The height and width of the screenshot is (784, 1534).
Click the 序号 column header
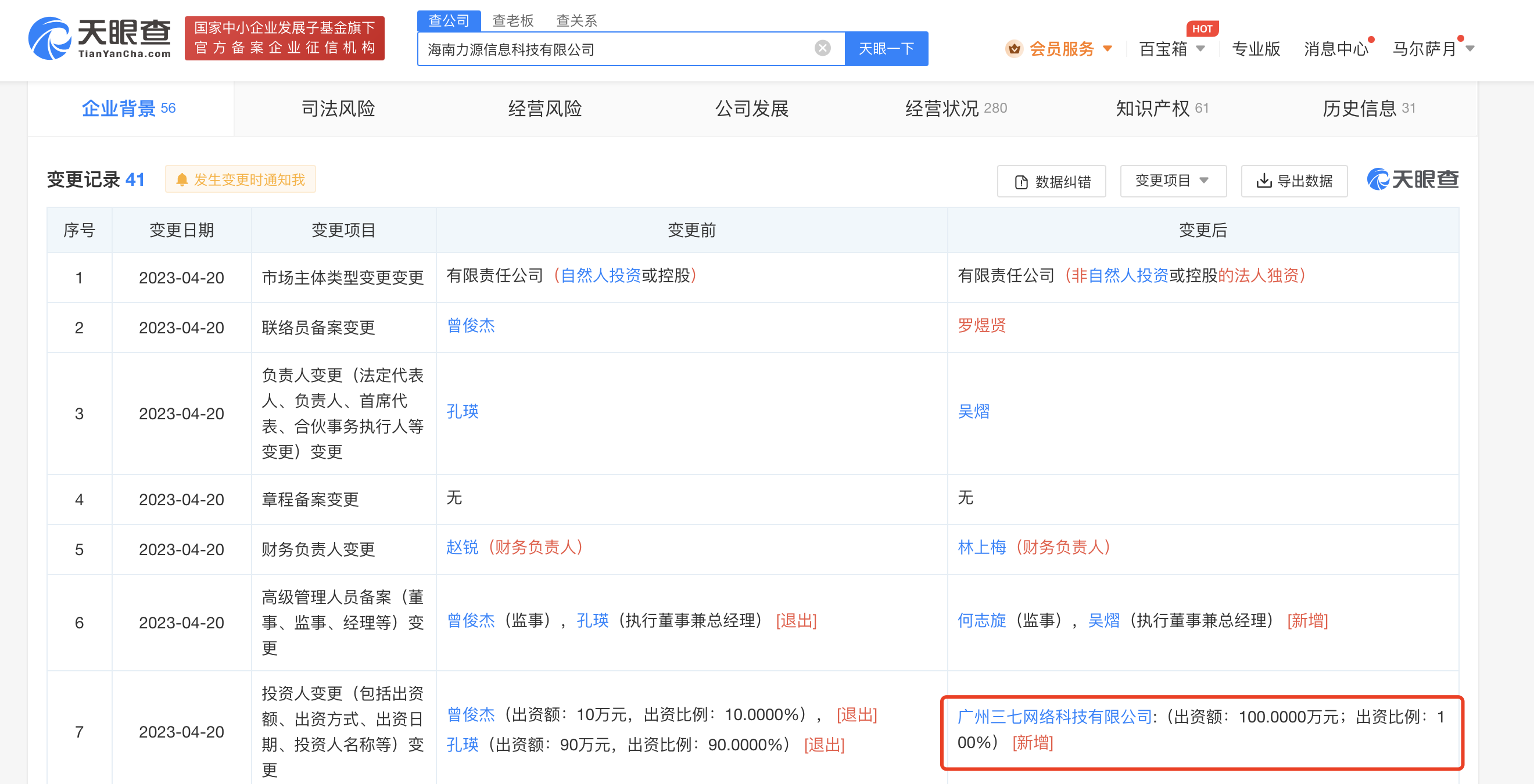pyautogui.click(x=79, y=231)
